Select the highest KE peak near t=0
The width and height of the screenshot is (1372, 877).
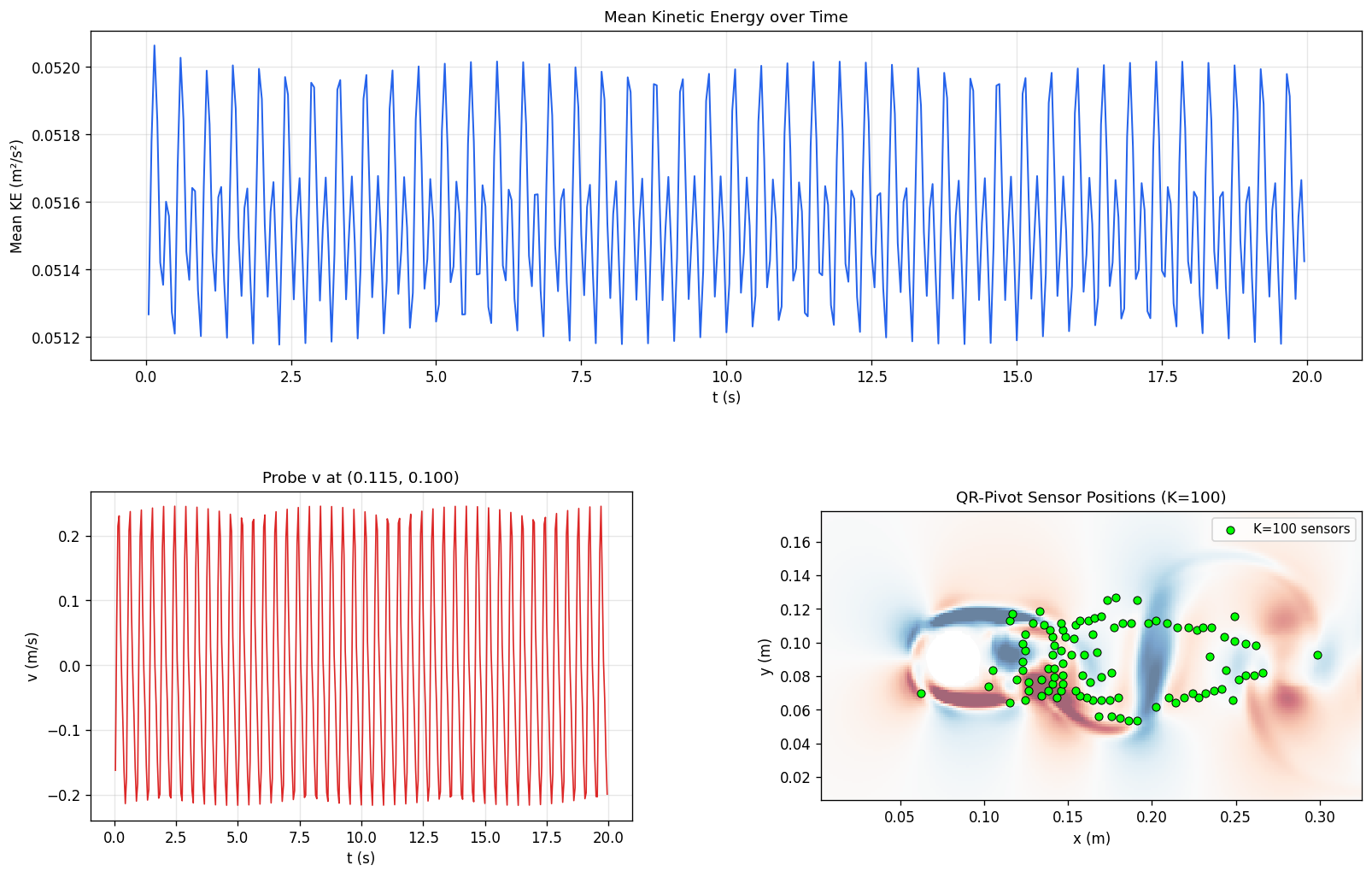coord(154,47)
